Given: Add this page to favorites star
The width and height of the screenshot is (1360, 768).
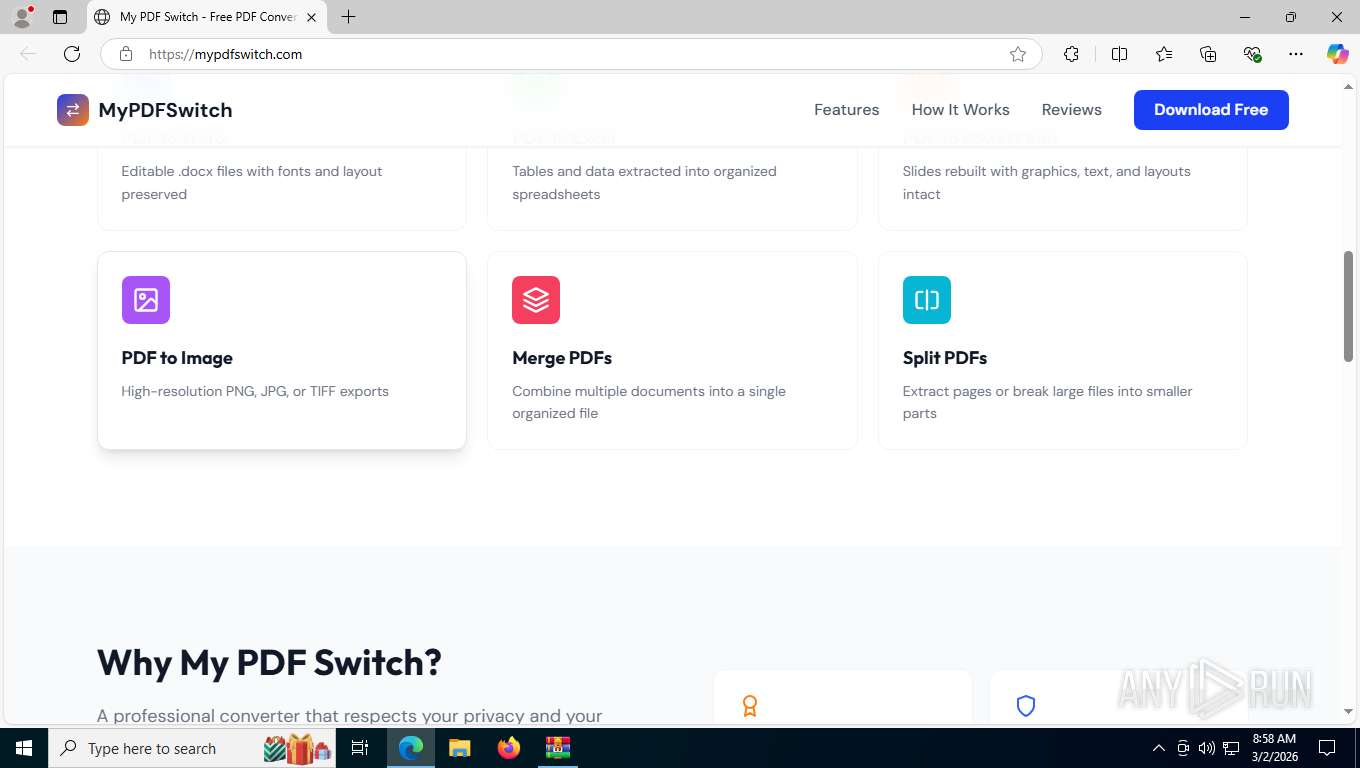Looking at the screenshot, I should pyautogui.click(x=1018, y=54).
